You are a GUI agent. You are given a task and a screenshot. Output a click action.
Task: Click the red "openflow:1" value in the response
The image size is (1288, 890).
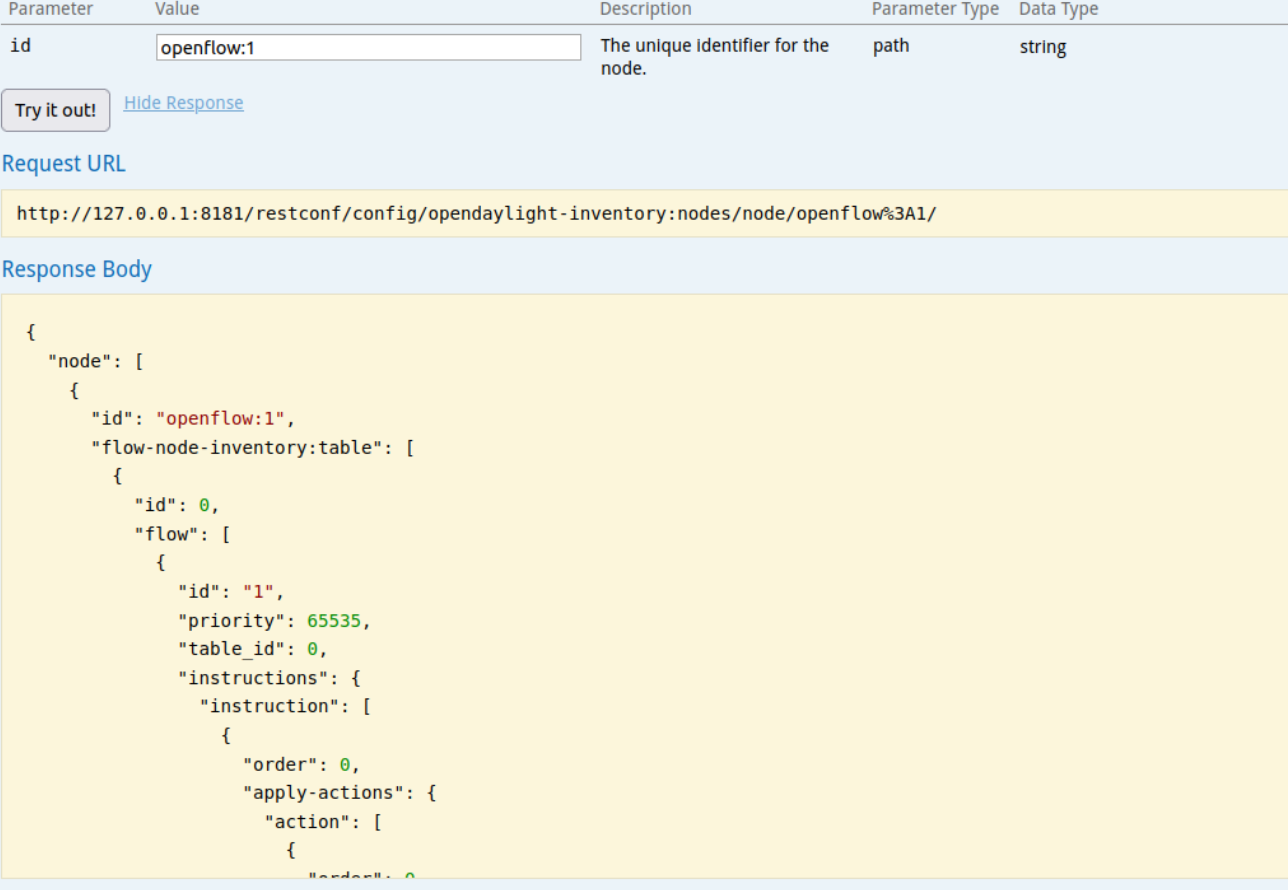click(x=220, y=419)
